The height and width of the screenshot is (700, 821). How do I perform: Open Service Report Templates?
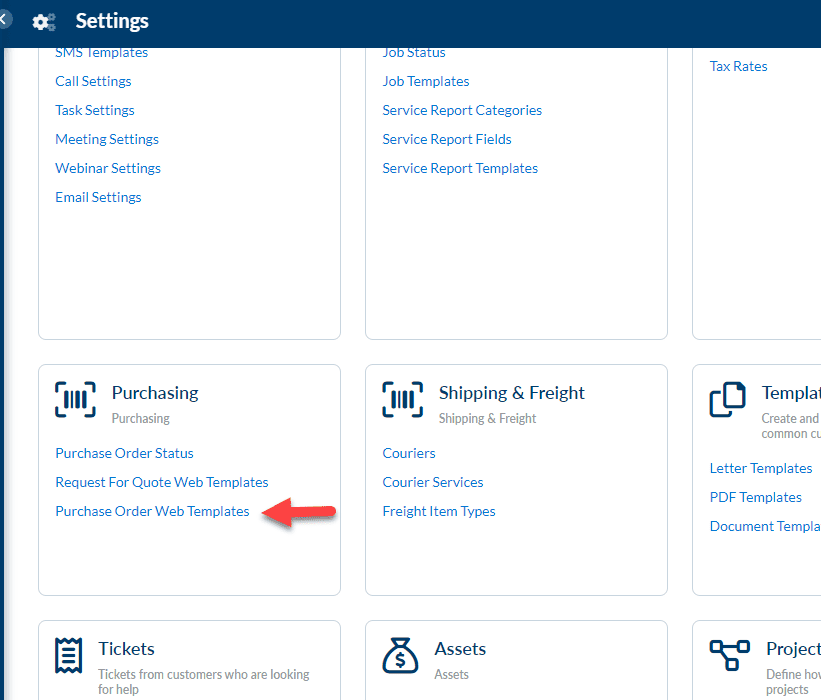point(460,168)
